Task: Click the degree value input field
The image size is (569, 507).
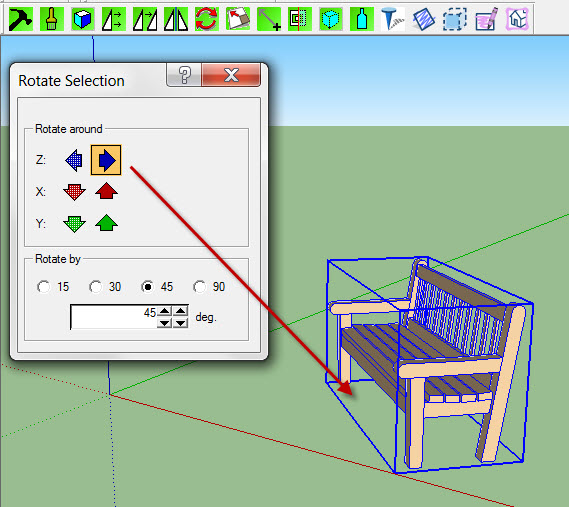Action: click(114, 317)
